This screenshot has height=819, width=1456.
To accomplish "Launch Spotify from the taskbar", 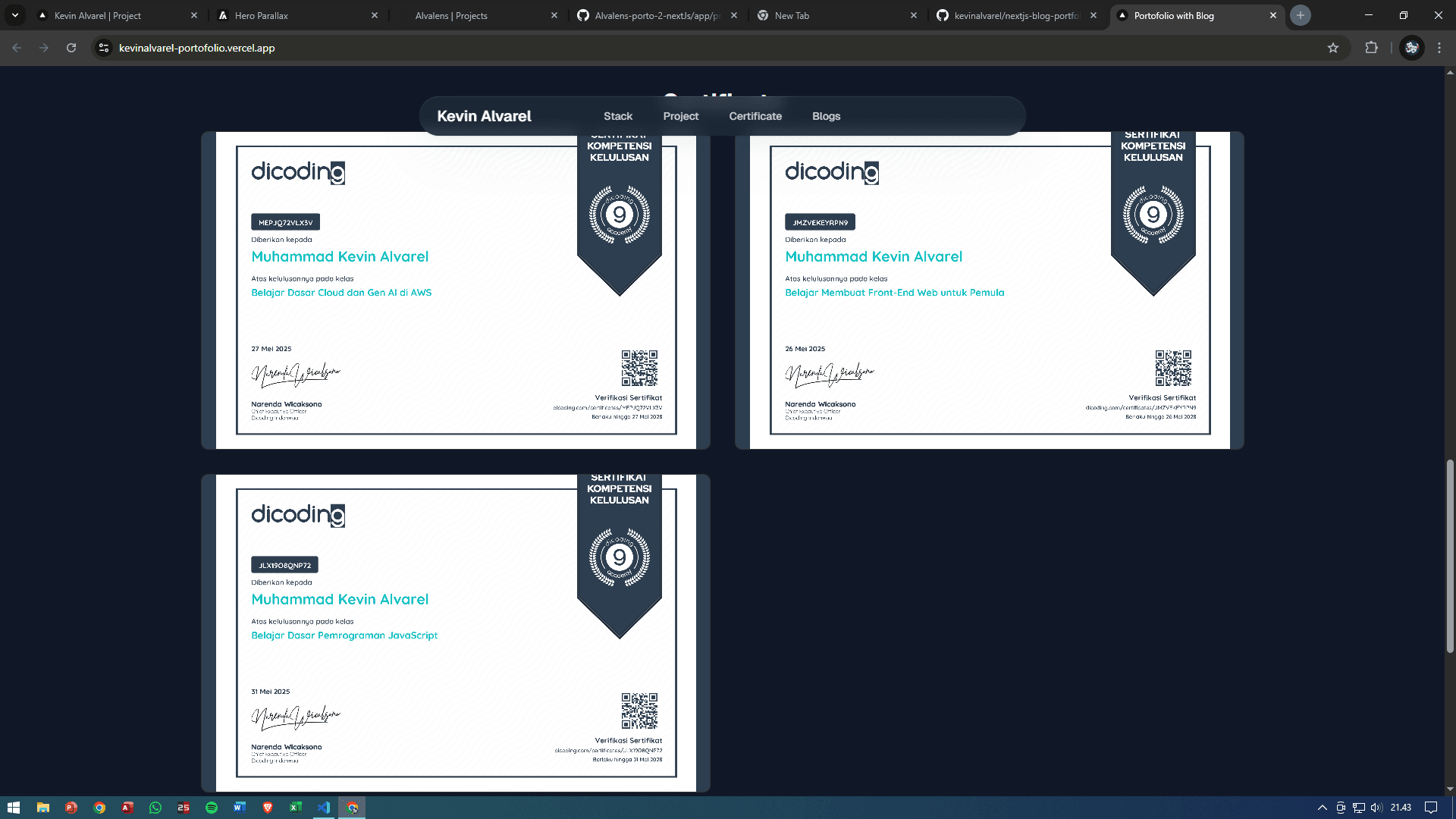I will [x=212, y=808].
